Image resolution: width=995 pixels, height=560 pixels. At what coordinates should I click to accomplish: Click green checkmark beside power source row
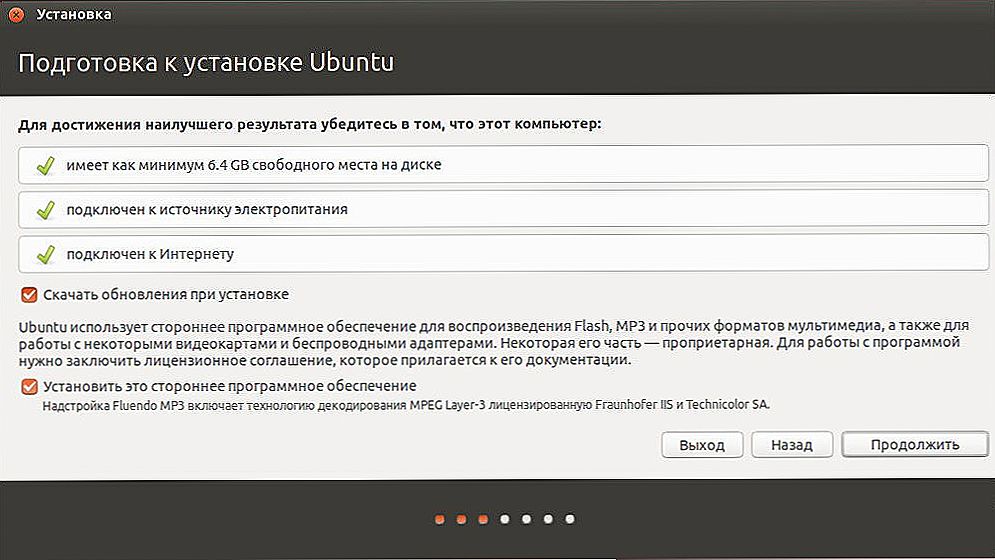tap(45, 210)
